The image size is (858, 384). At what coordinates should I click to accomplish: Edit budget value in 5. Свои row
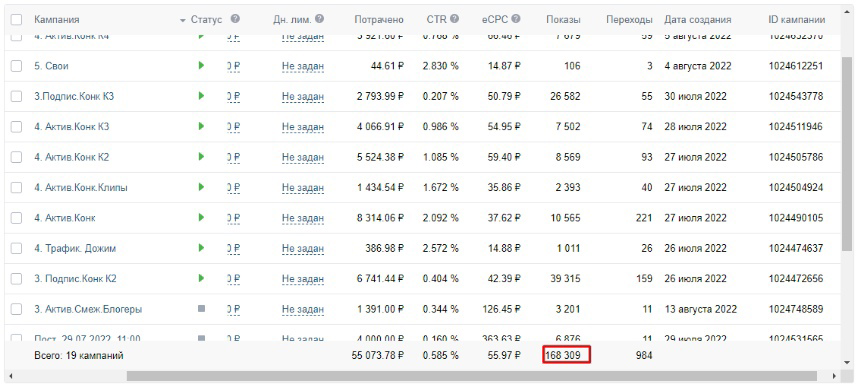(233, 66)
